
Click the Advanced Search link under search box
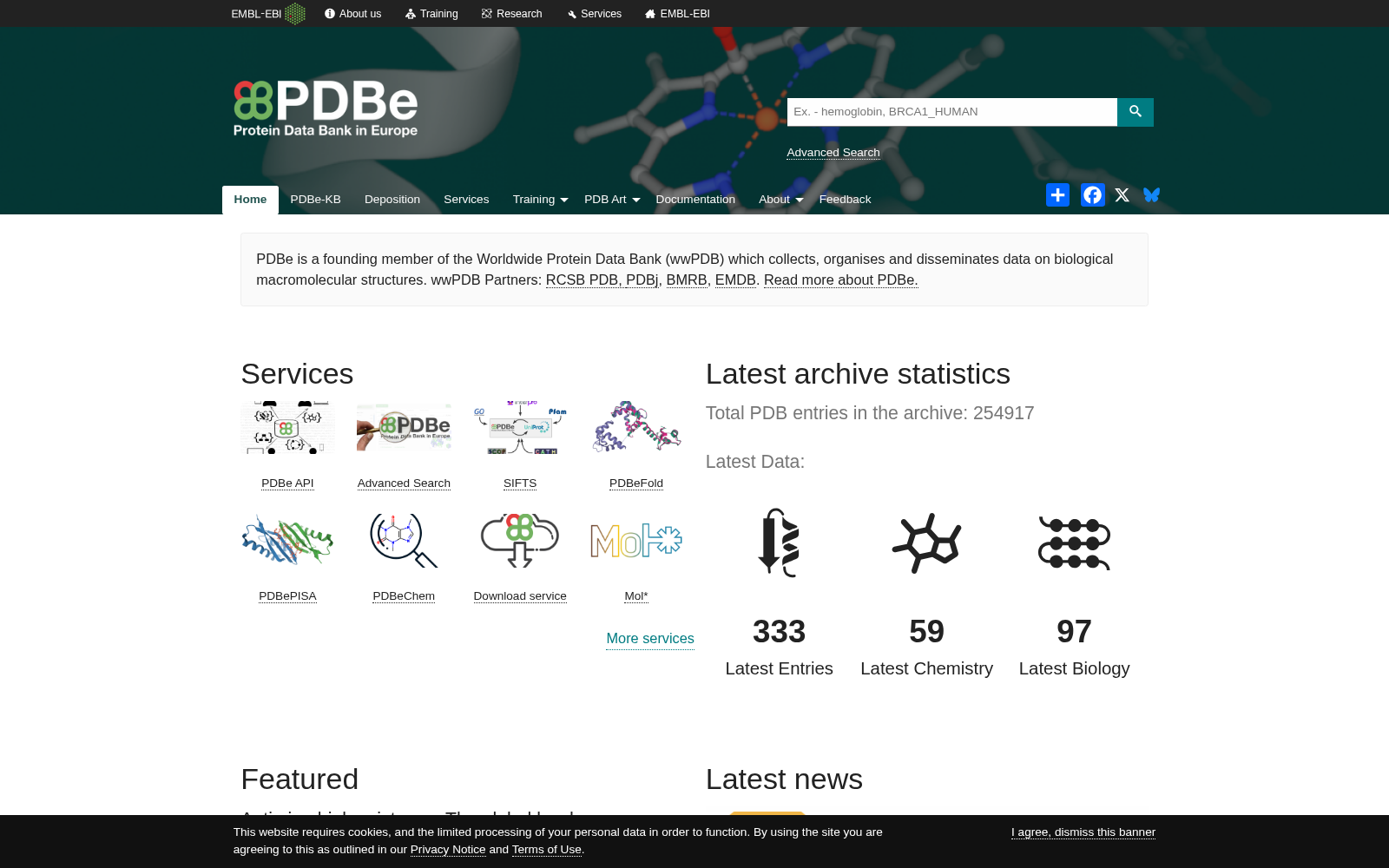click(x=833, y=153)
